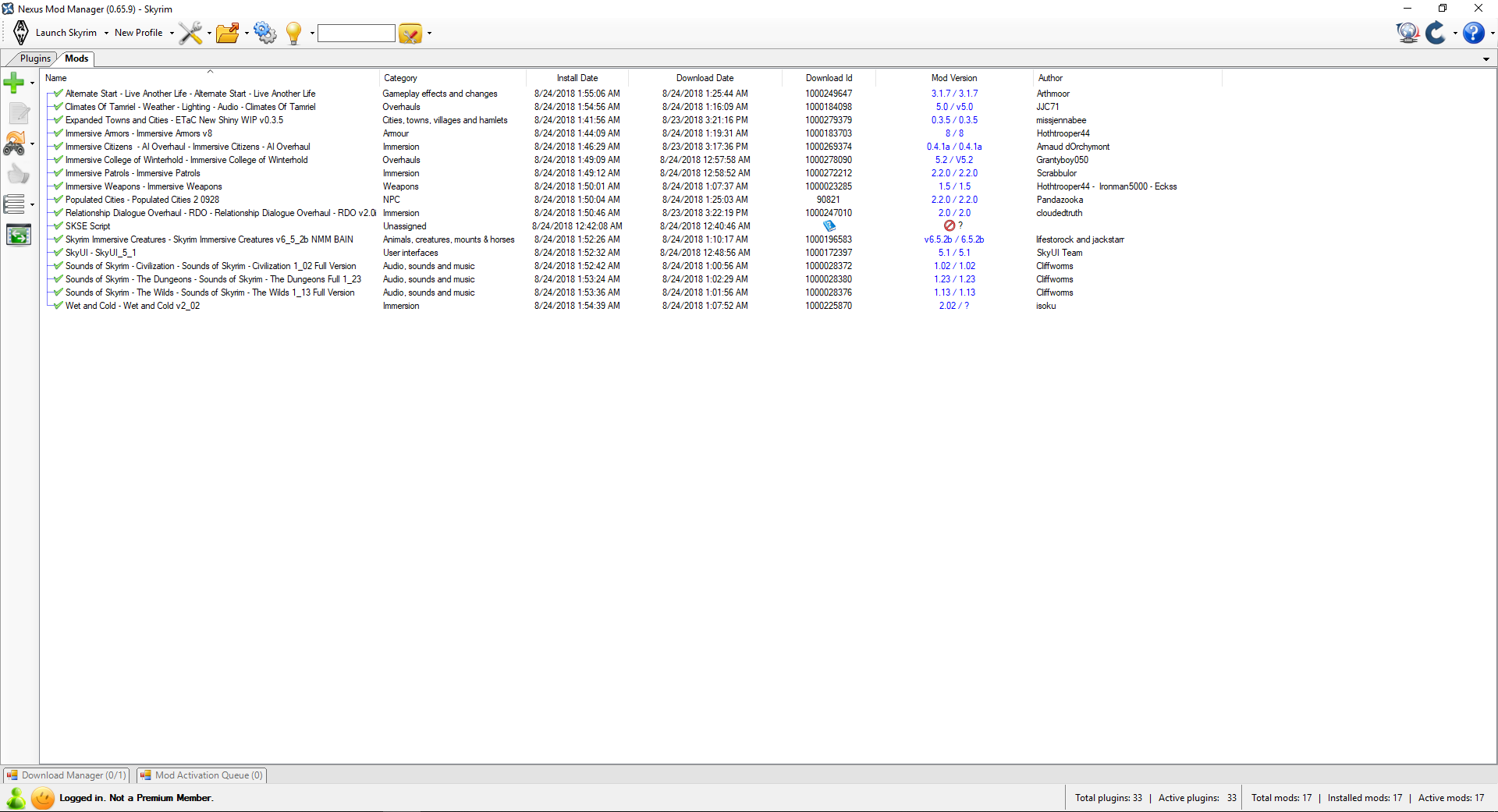Screen dimensions: 1498x812
Task: Open the crossed wrench and screwdriver tools
Action: coord(190,33)
